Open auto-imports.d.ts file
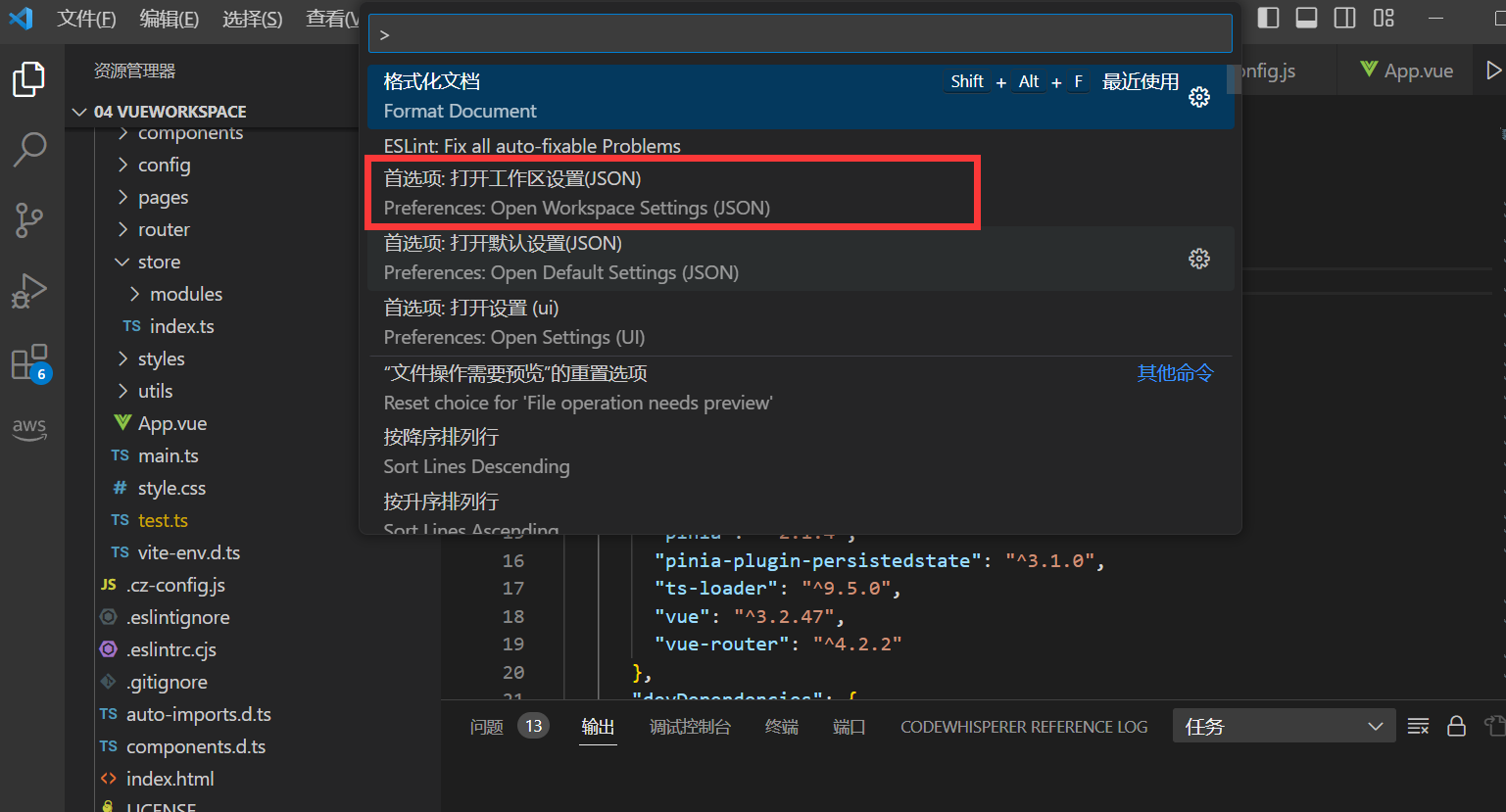The width and height of the screenshot is (1506, 812). pos(198,714)
